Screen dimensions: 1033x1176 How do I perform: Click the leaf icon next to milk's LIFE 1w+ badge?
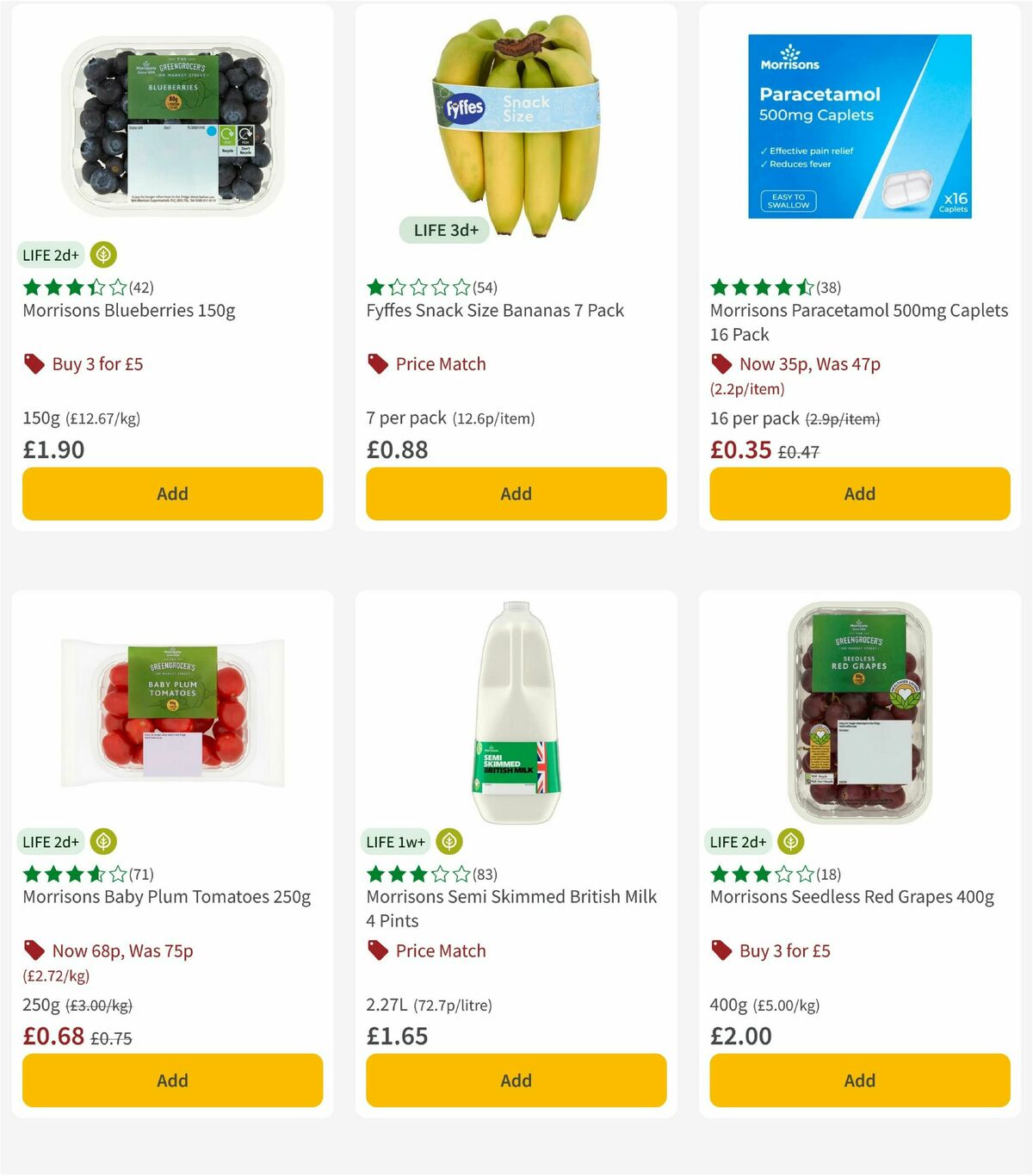click(x=448, y=841)
